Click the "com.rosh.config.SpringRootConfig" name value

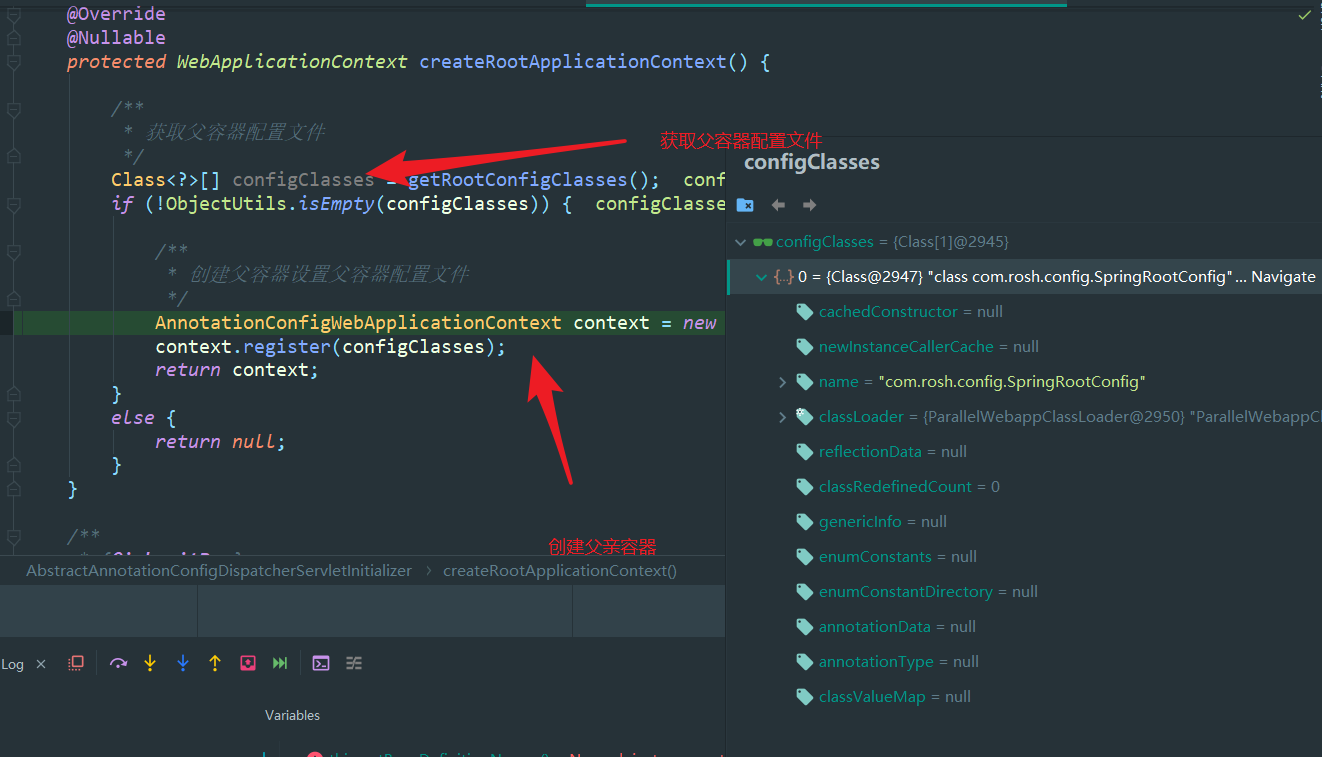1011,382
